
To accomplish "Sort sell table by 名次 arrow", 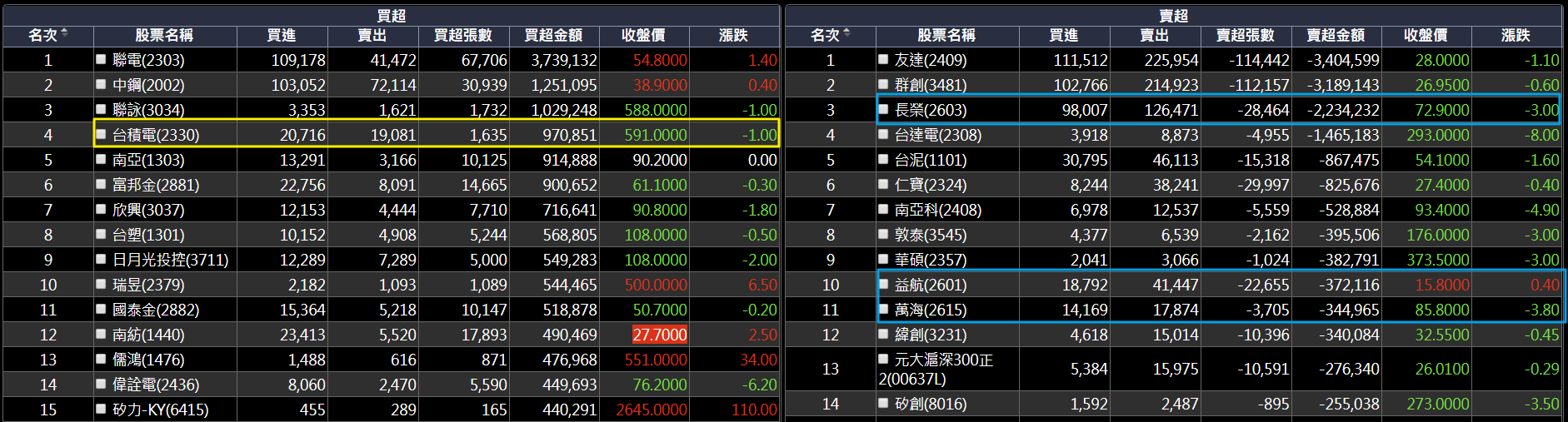I will click(846, 33).
